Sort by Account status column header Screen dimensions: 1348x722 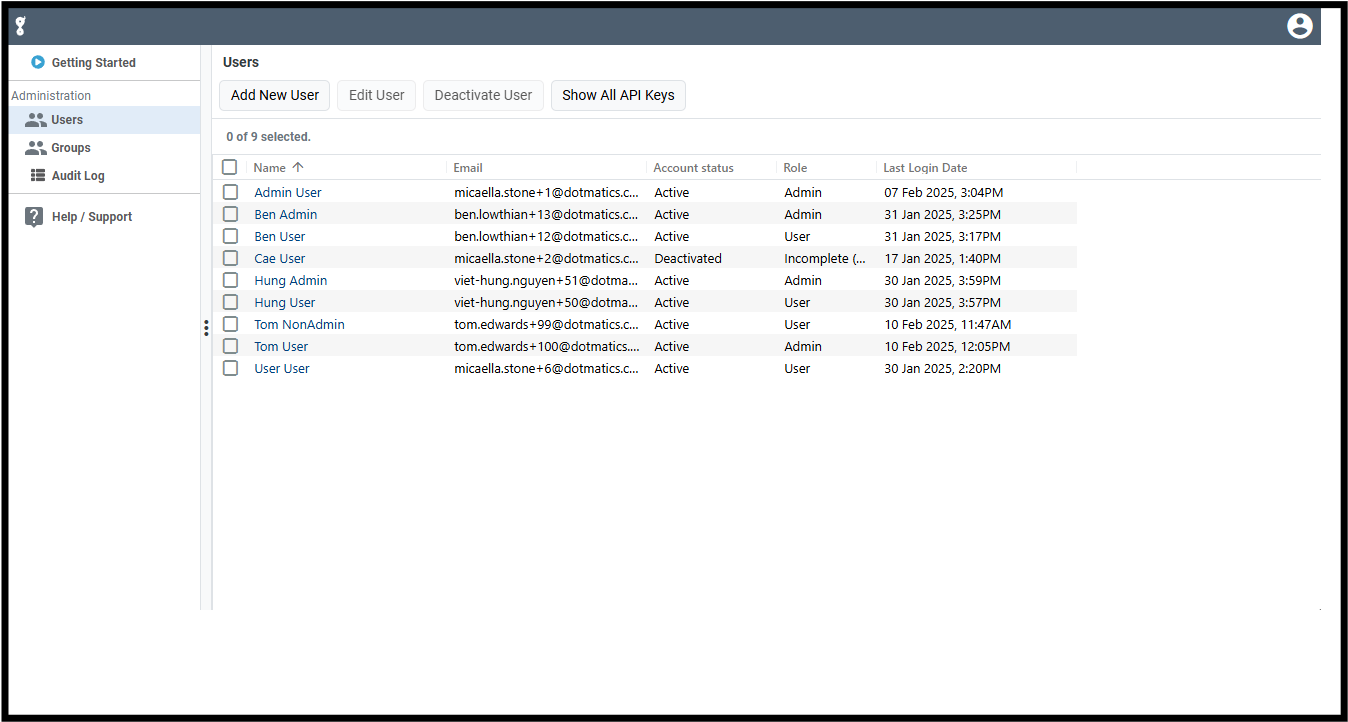[x=693, y=168]
